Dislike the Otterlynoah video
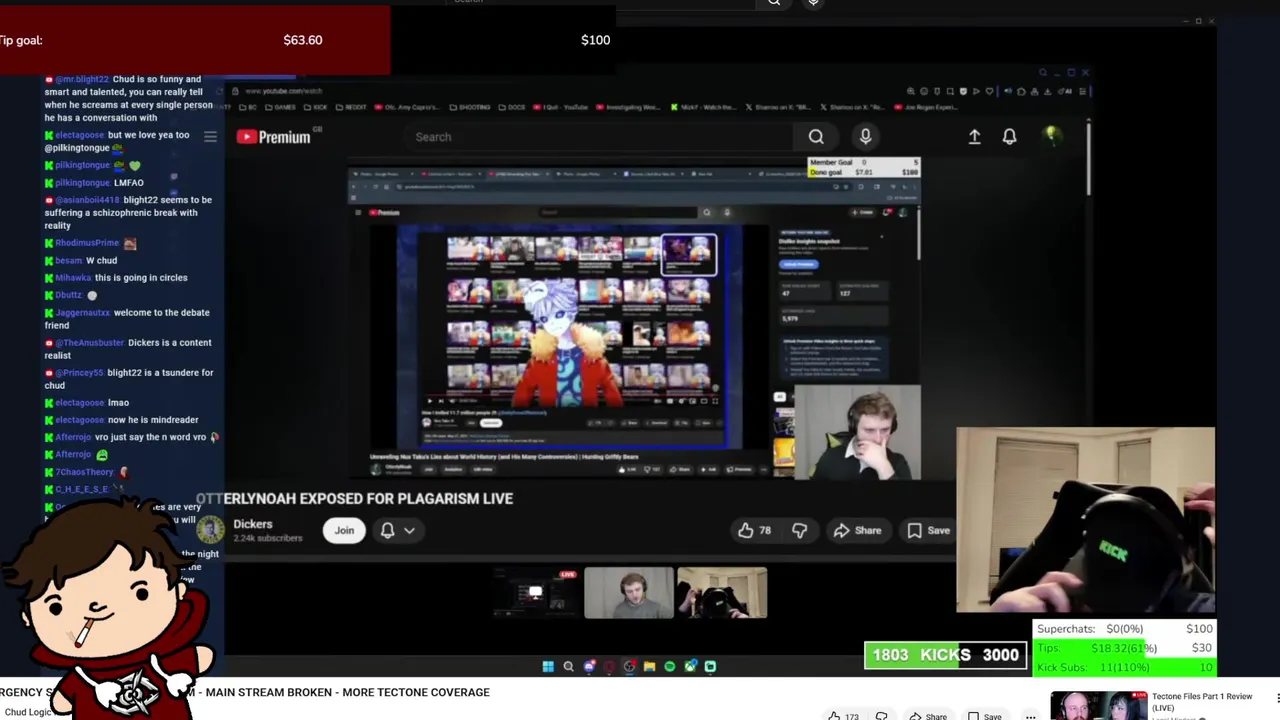This screenshot has width=1280, height=720. point(799,531)
